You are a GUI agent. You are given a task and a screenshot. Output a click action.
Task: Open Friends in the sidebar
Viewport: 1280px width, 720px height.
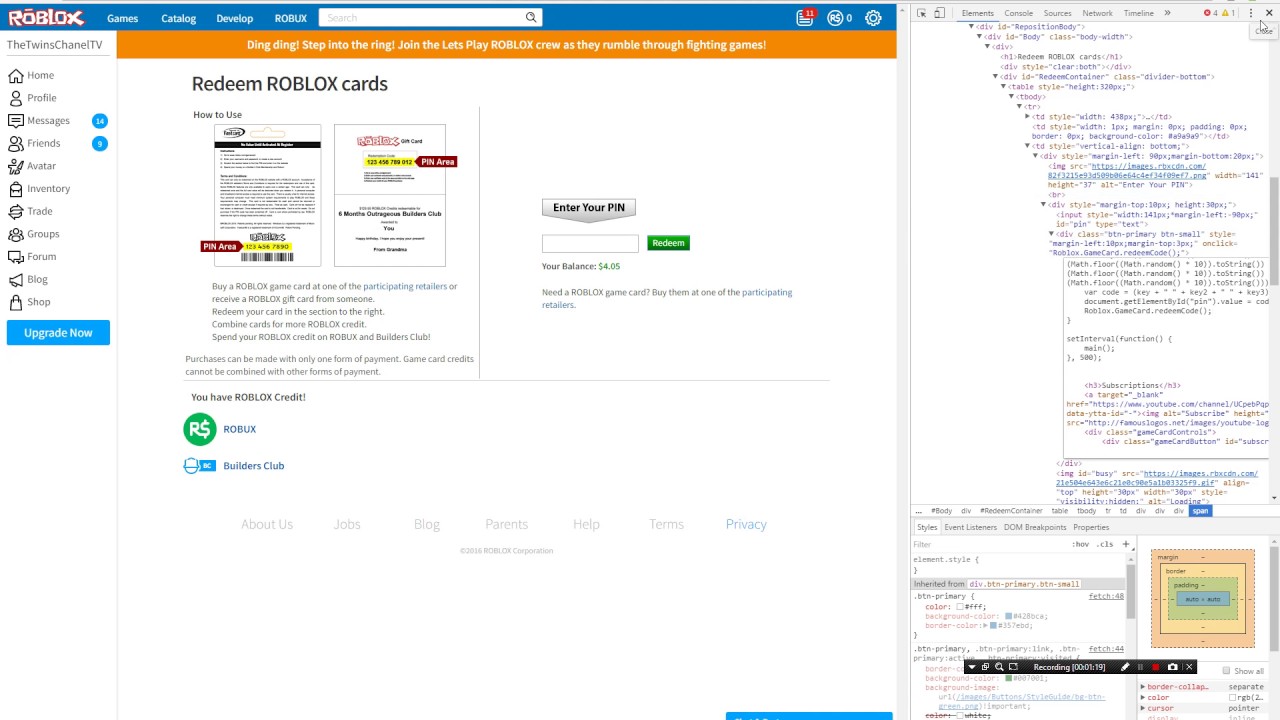coord(34,143)
